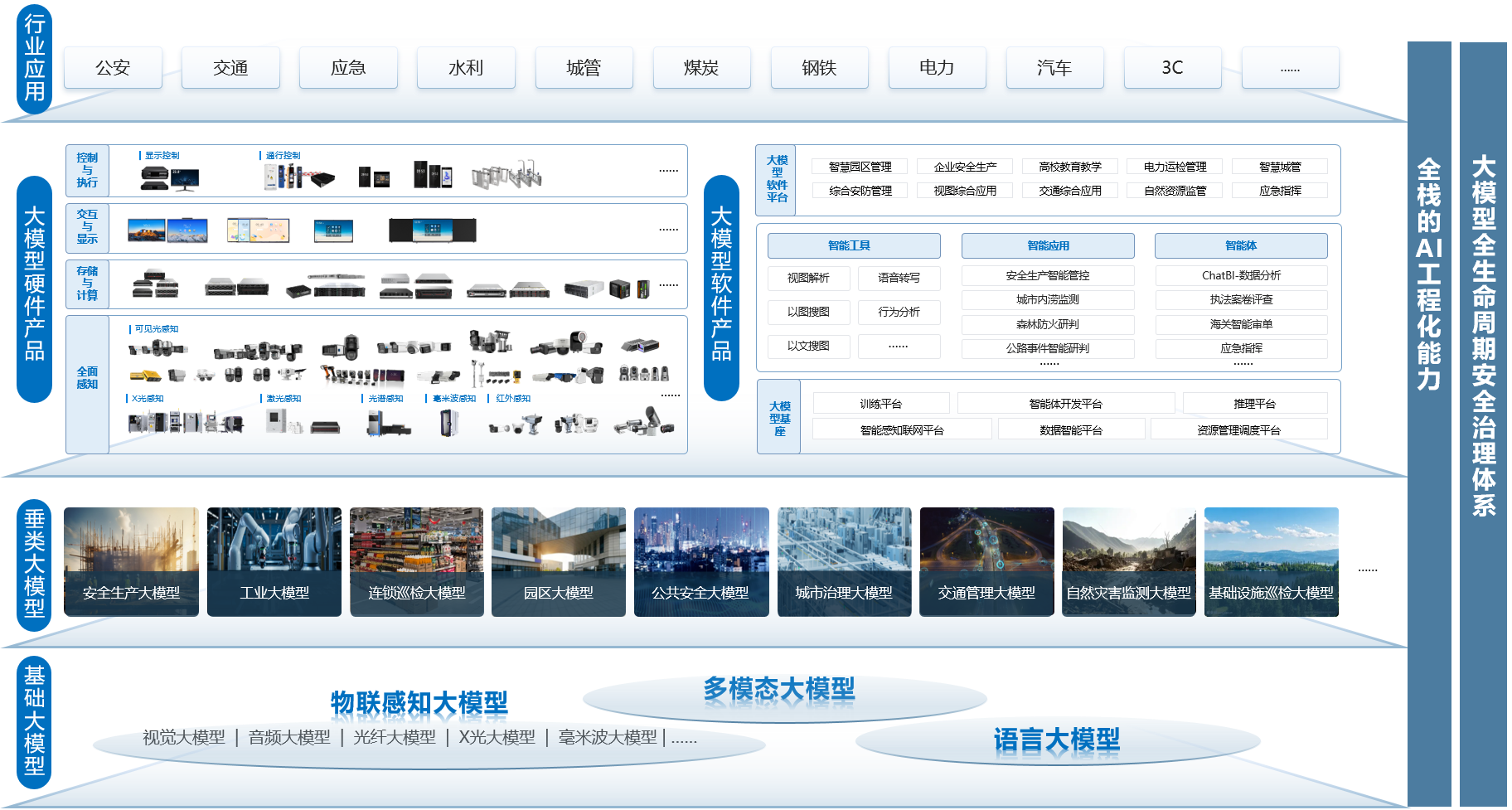The height and width of the screenshot is (810, 1512).
Task: Click the 全栈的AI工程化能力 vertical bar
Action: 1429,424
